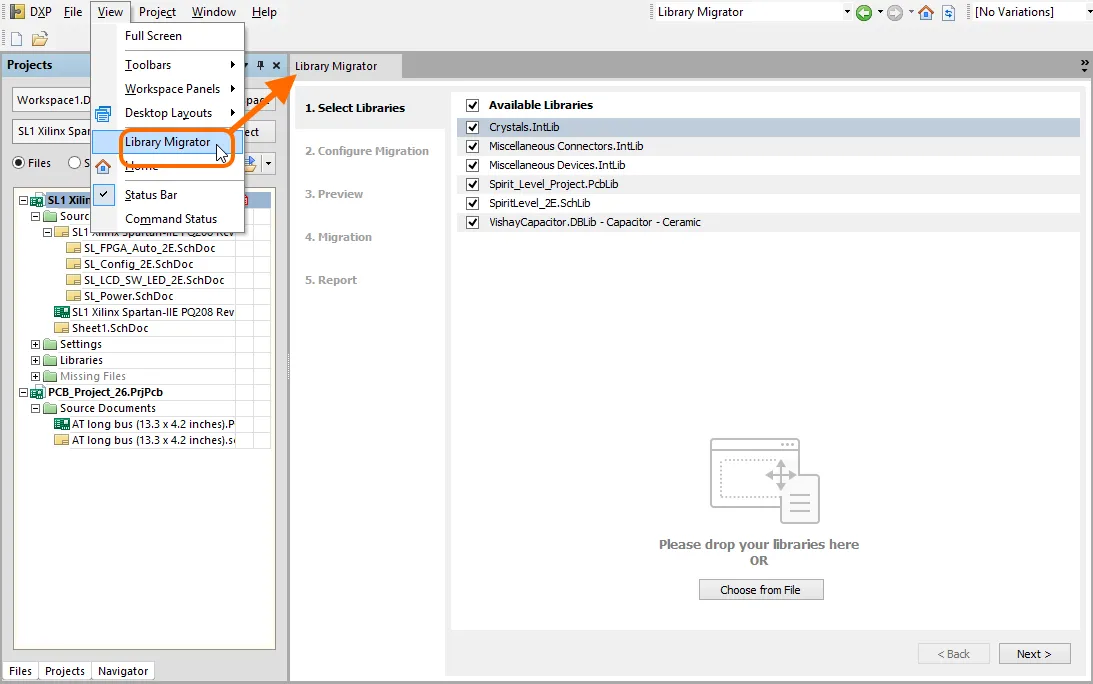Click the open folder toolbar icon
The image size is (1093, 684).
point(40,39)
